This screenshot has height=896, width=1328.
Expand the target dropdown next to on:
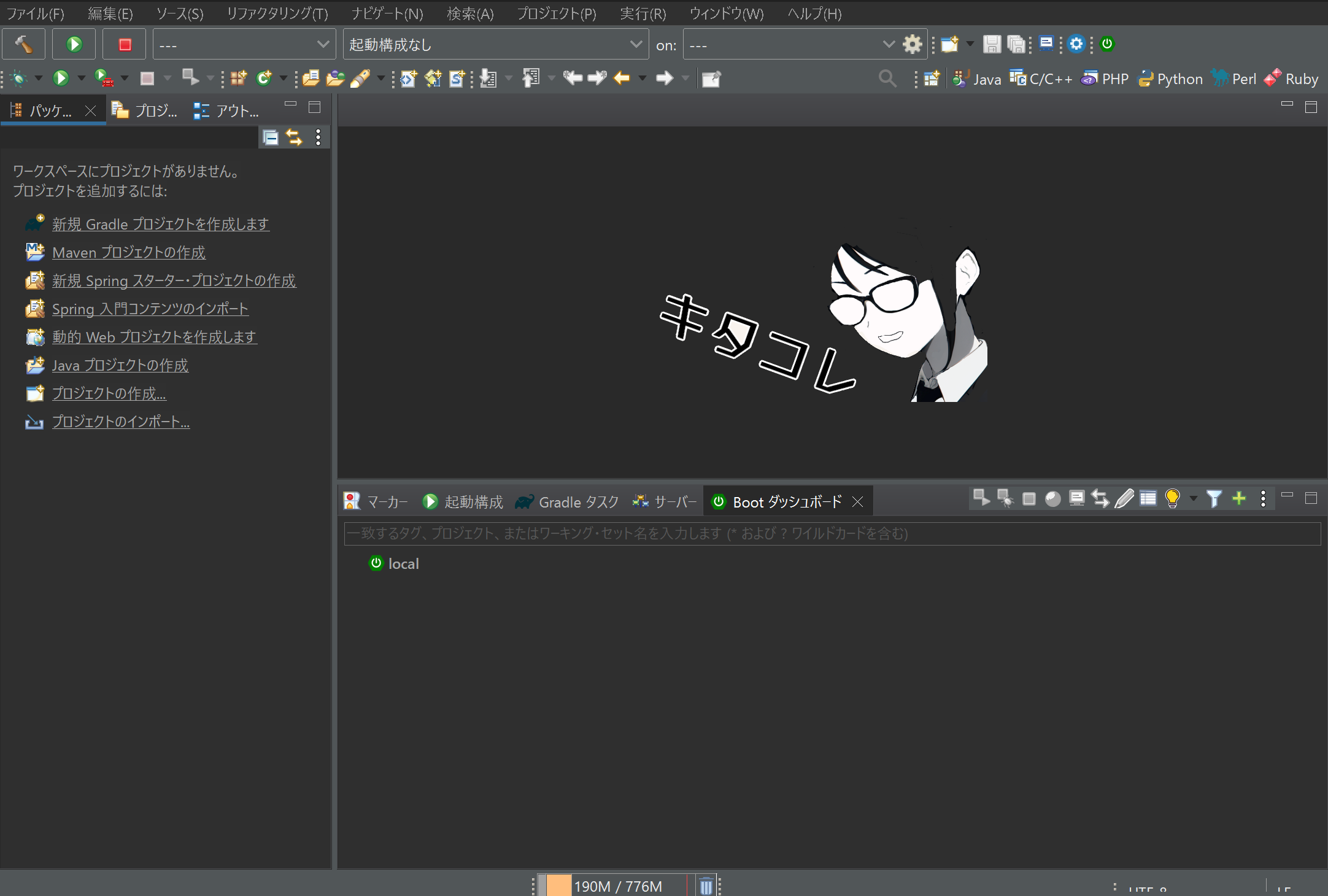coord(889,44)
